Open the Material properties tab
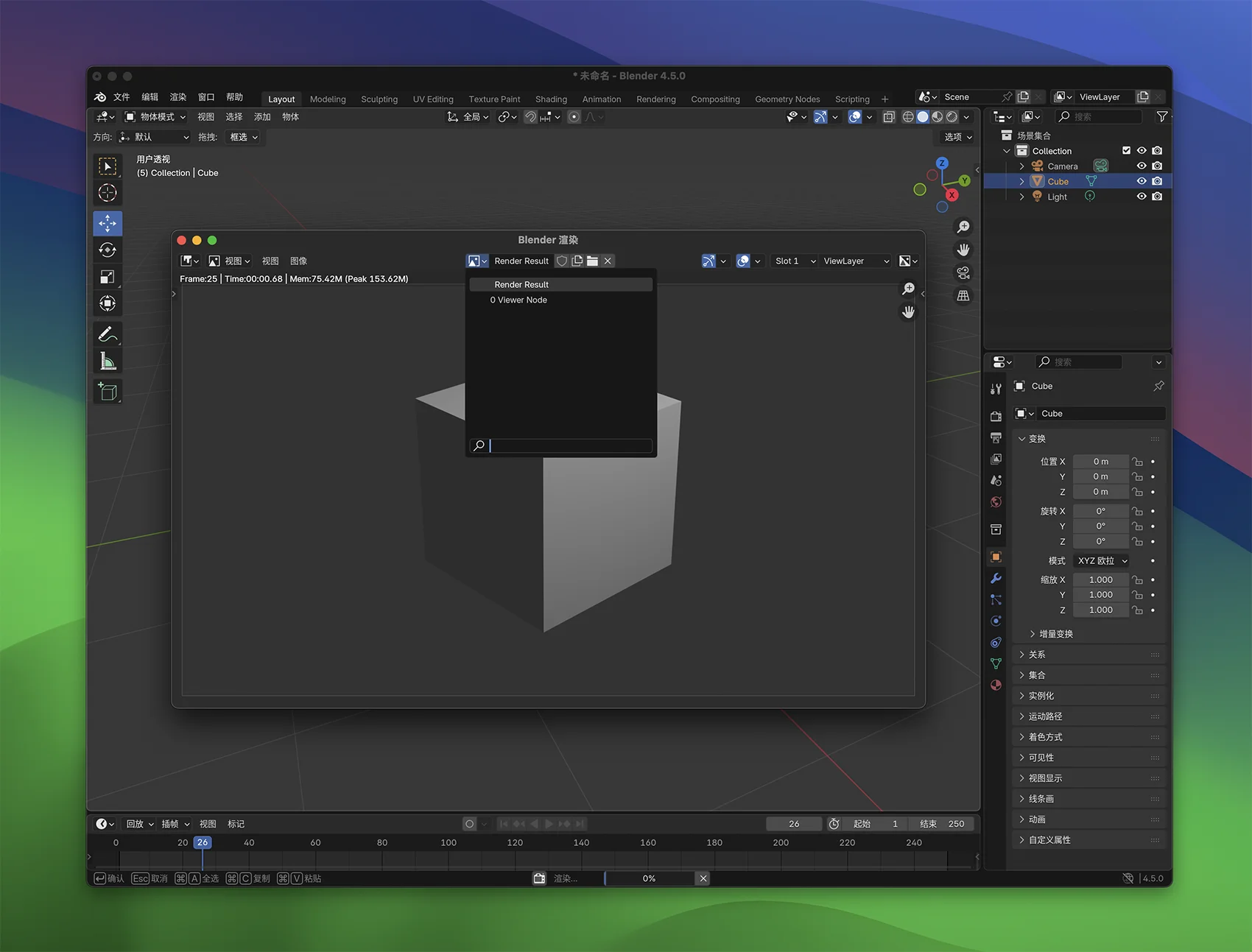The image size is (1252, 952). (x=996, y=685)
